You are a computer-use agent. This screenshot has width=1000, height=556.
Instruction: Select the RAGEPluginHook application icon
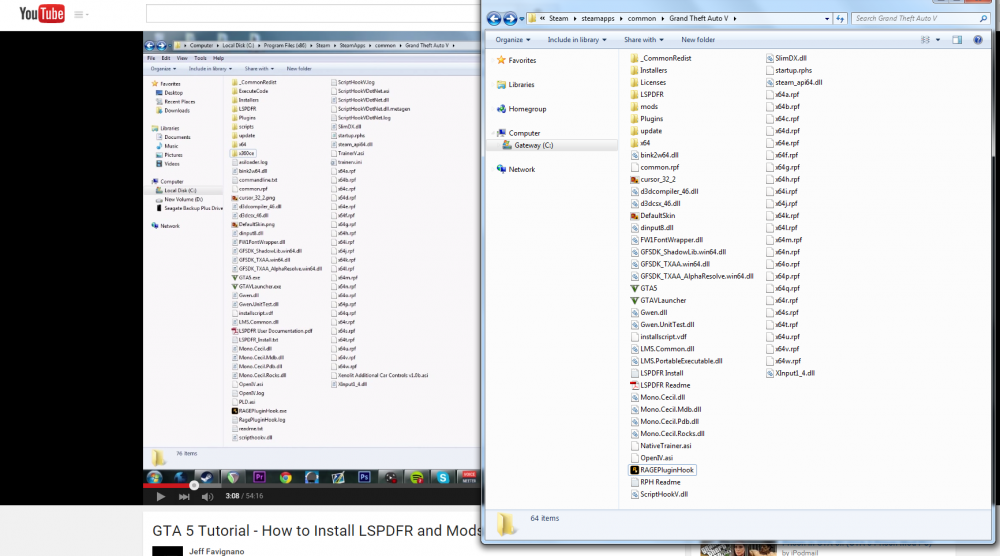coord(634,470)
